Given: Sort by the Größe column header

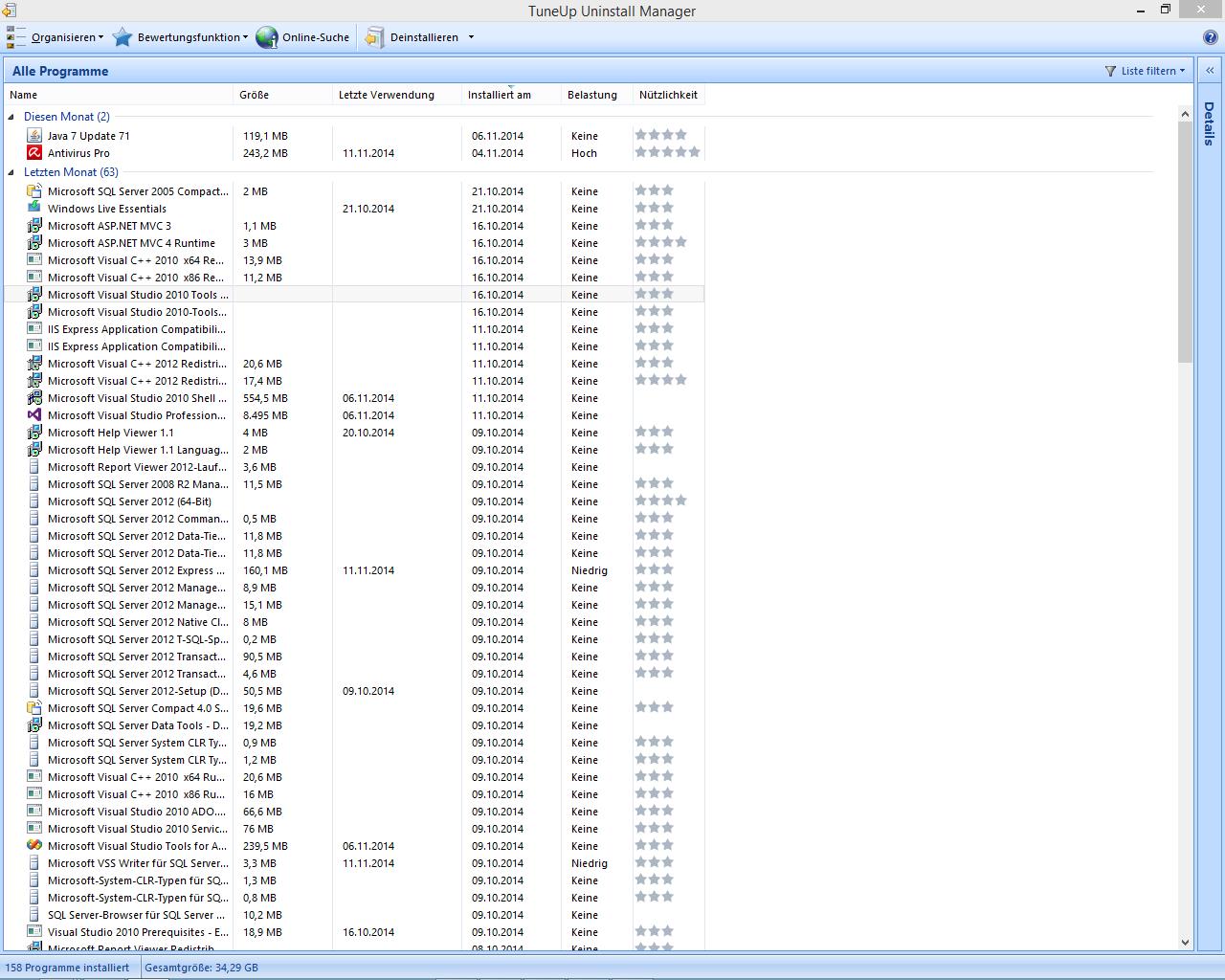Looking at the screenshot, I should click(284, 95).
